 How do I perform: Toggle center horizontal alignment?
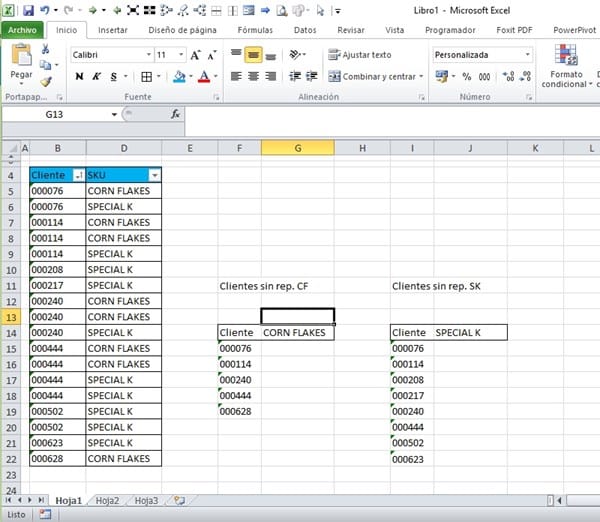click(x=254, y=77)
